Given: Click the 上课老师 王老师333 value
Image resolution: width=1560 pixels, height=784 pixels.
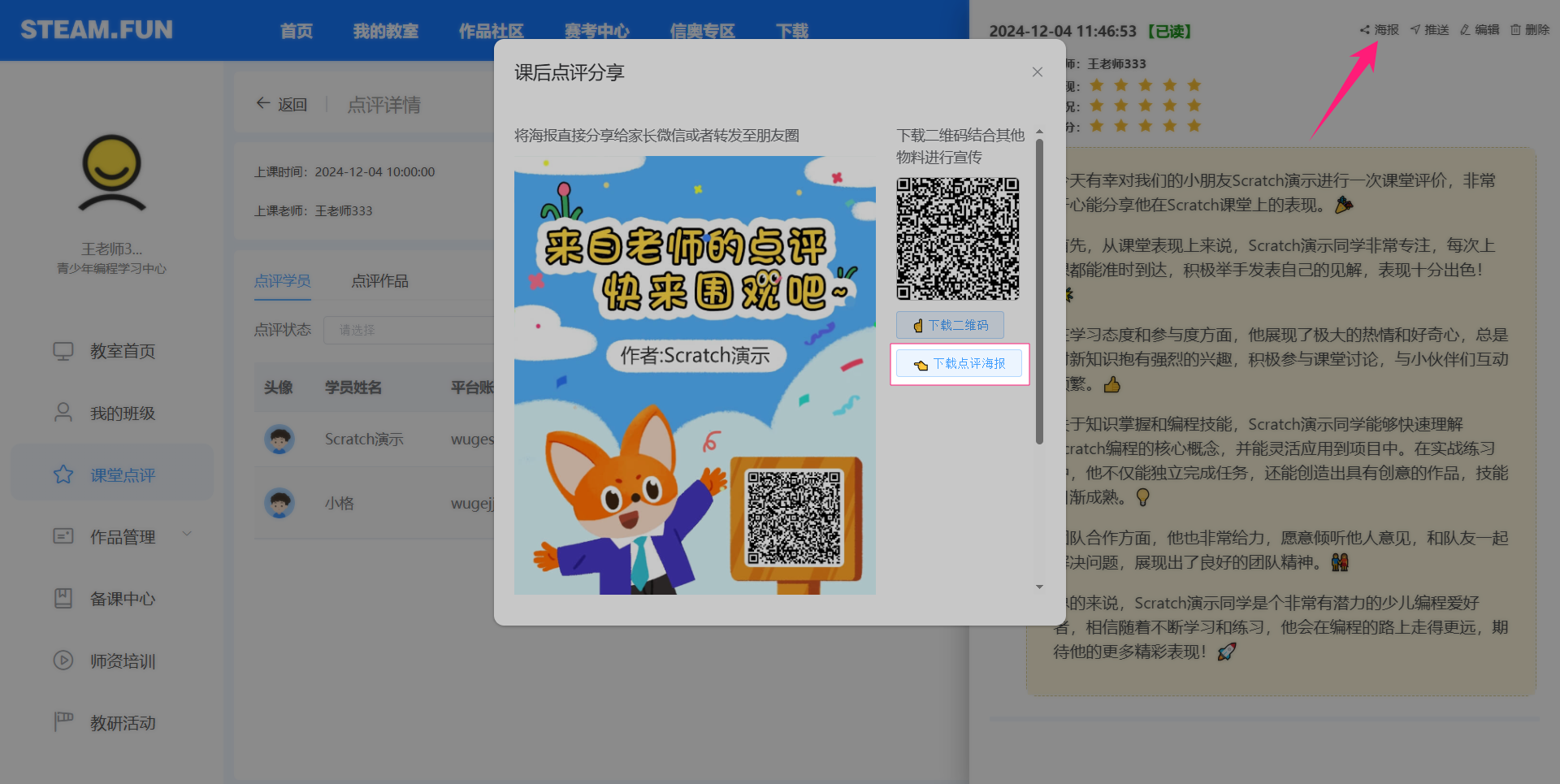Looking at the screenshot, I should 344,211.
